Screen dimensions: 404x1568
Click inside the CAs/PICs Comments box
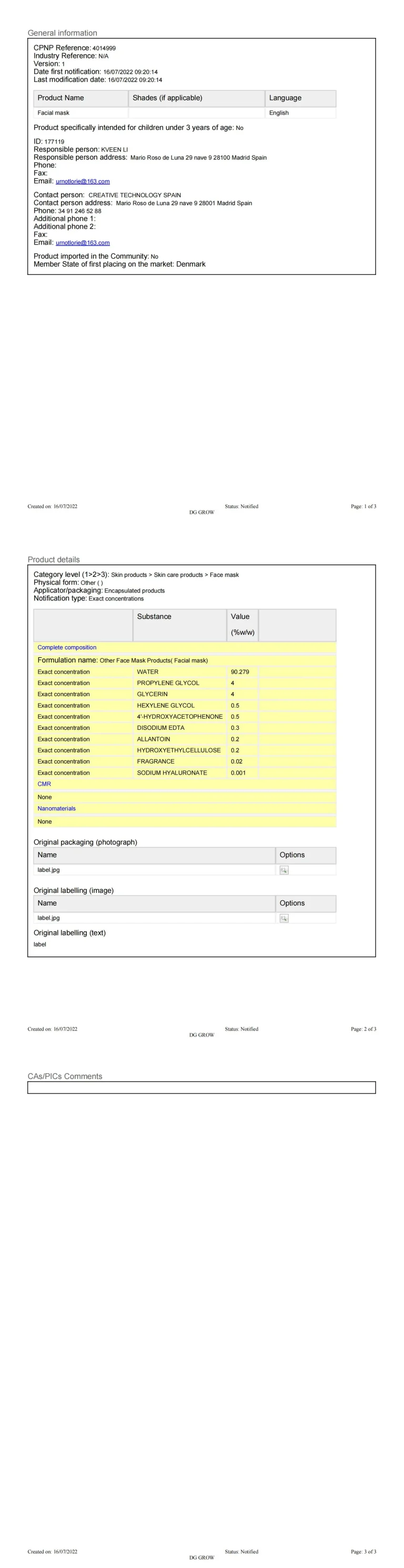coord(201,1087)
